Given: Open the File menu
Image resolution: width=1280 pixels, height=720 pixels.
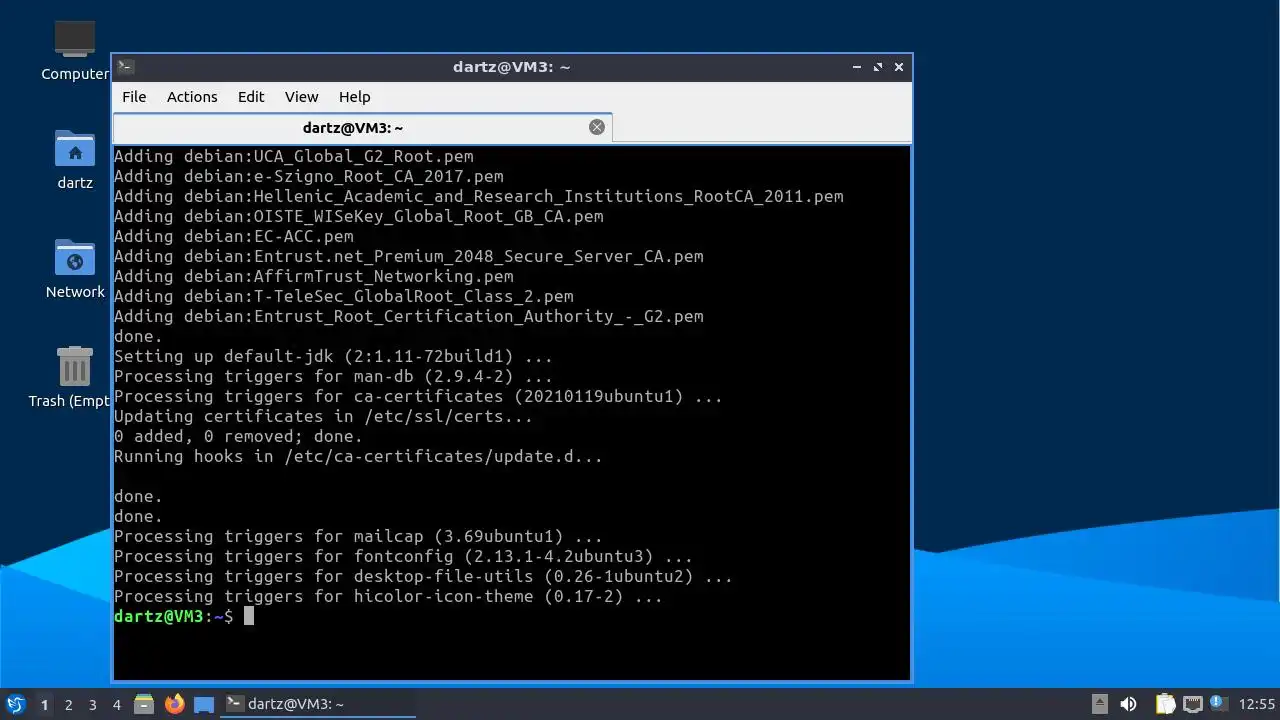Looking at the screenshot, I should click(x=134, y=97).
